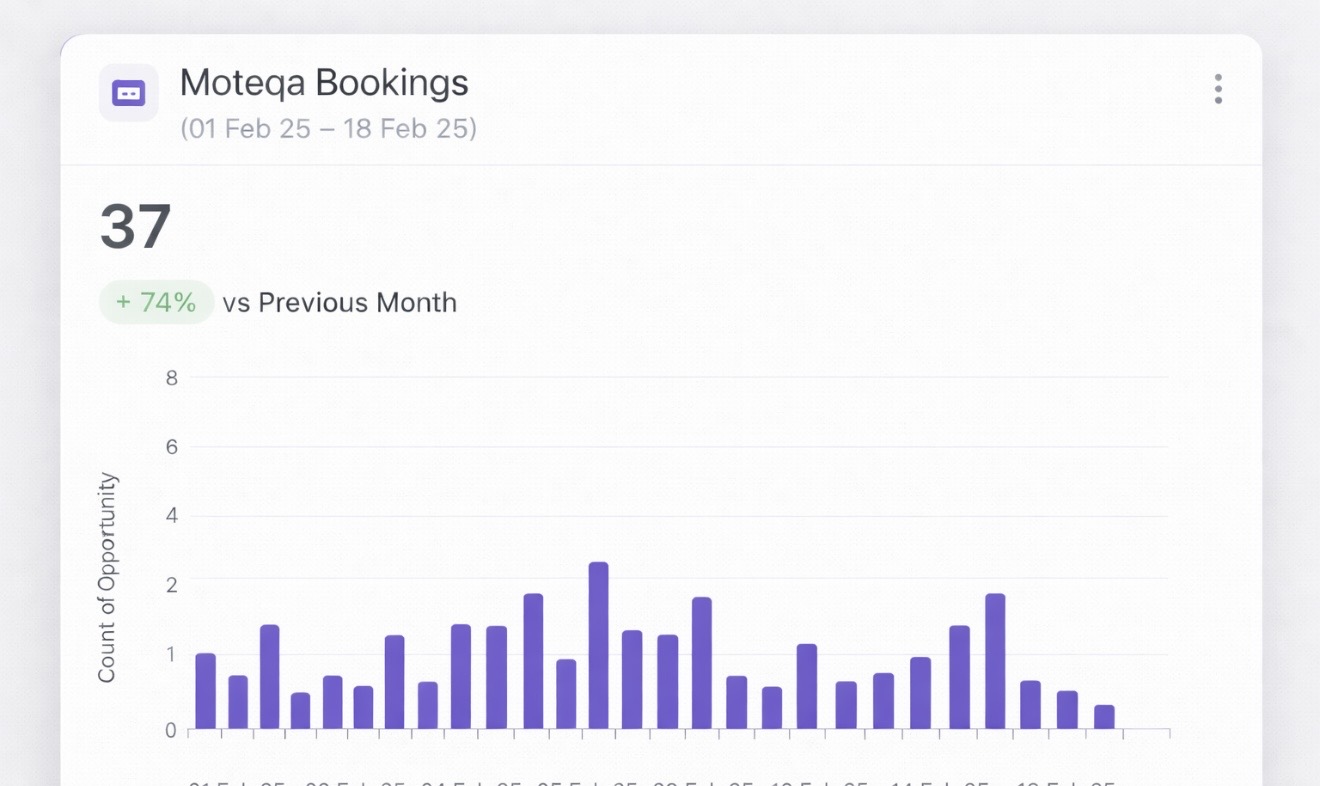This screenshot has height=786, width=1320.
Task: Click the total count 37
Action: pos(136,227)
